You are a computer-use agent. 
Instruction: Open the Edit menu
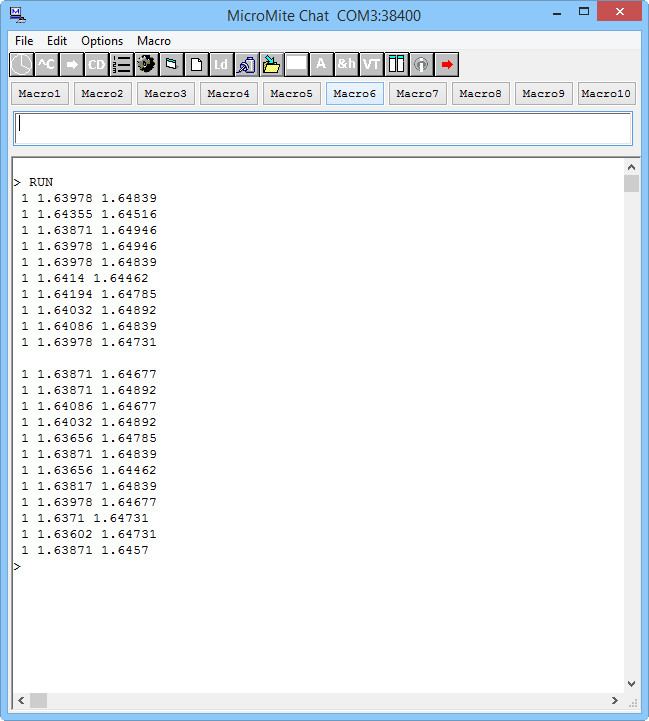pos(57,41)
